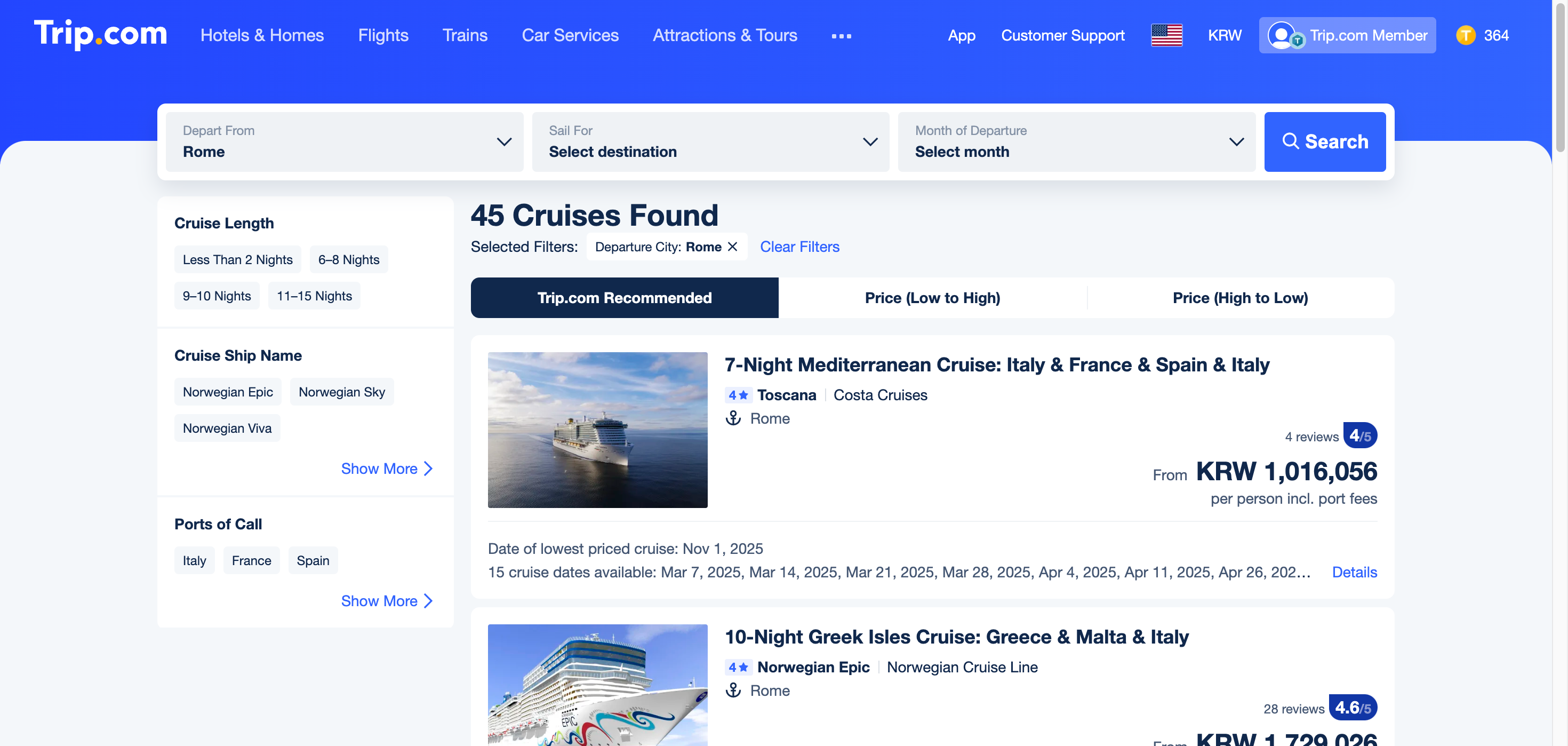Open Flights in the top navigation
The height and width of the screenshot is (746, 1568).
click(383, 35)
